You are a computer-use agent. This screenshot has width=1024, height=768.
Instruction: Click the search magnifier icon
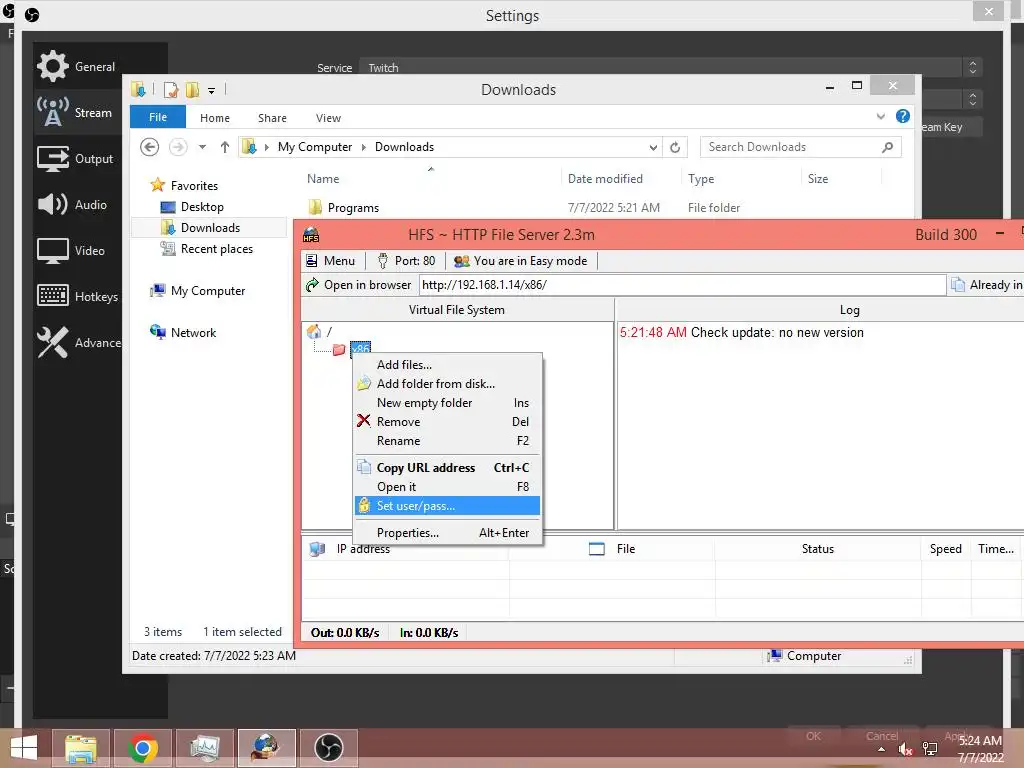pos(888,147)
